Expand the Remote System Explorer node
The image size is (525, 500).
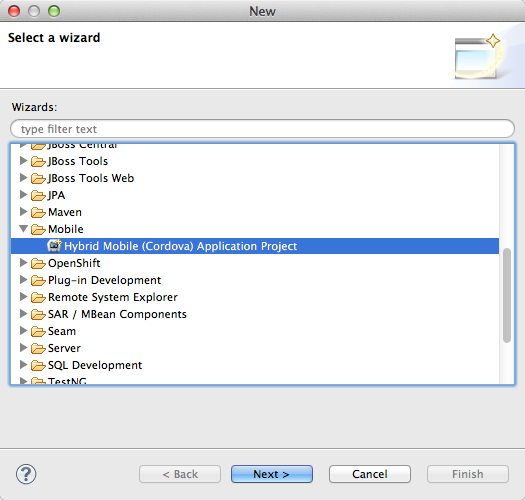pyautogui.click(x=23, y=296)
